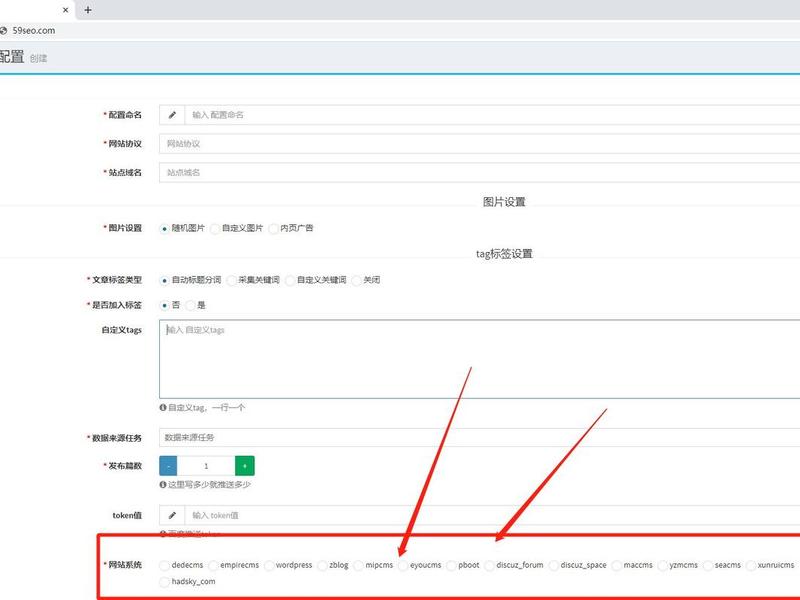
Task: Click inside the 自定义tags text area
Action: click(x=480, y=359)
